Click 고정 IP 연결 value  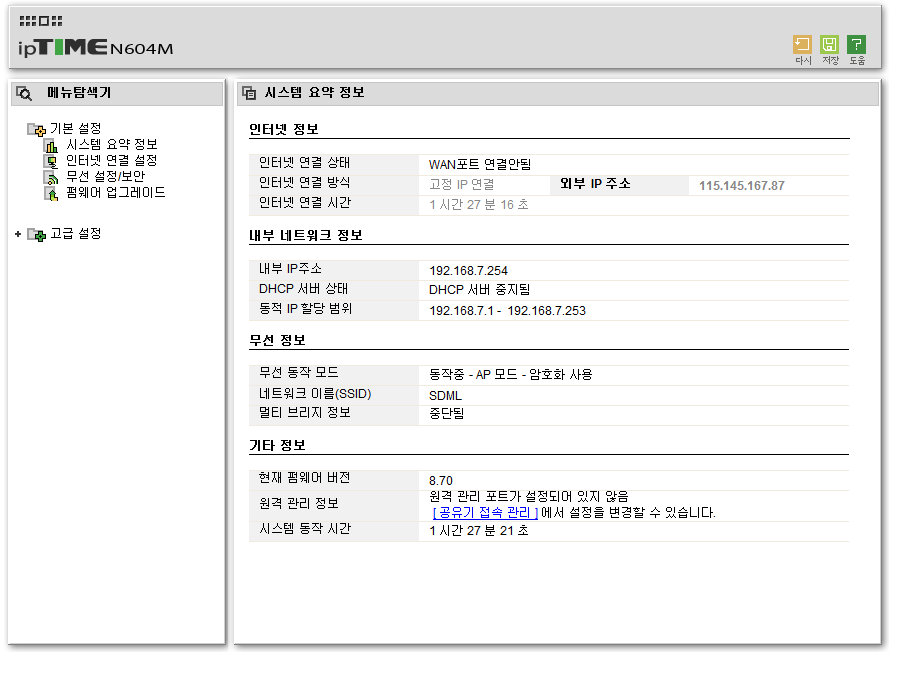point(462,185)
